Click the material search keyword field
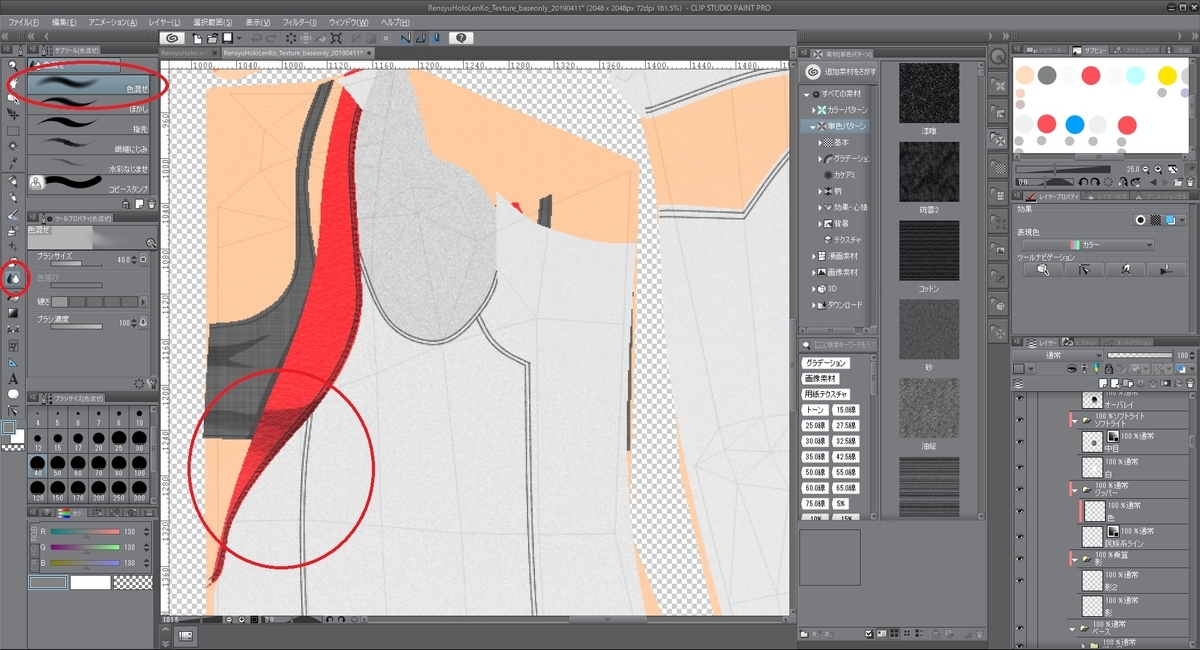 pos(839,345)
